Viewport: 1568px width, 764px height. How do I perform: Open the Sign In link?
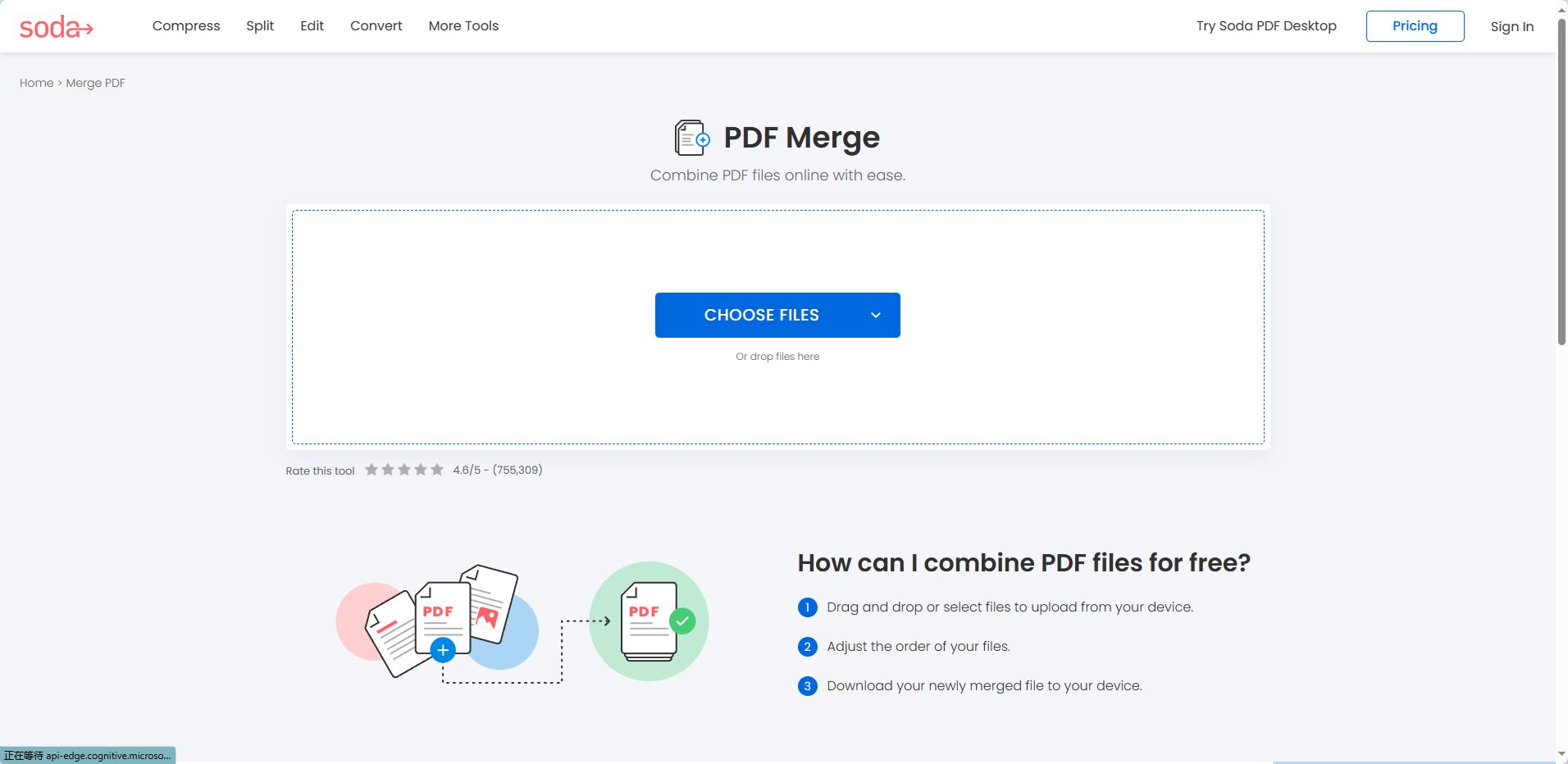[1513, 25]
